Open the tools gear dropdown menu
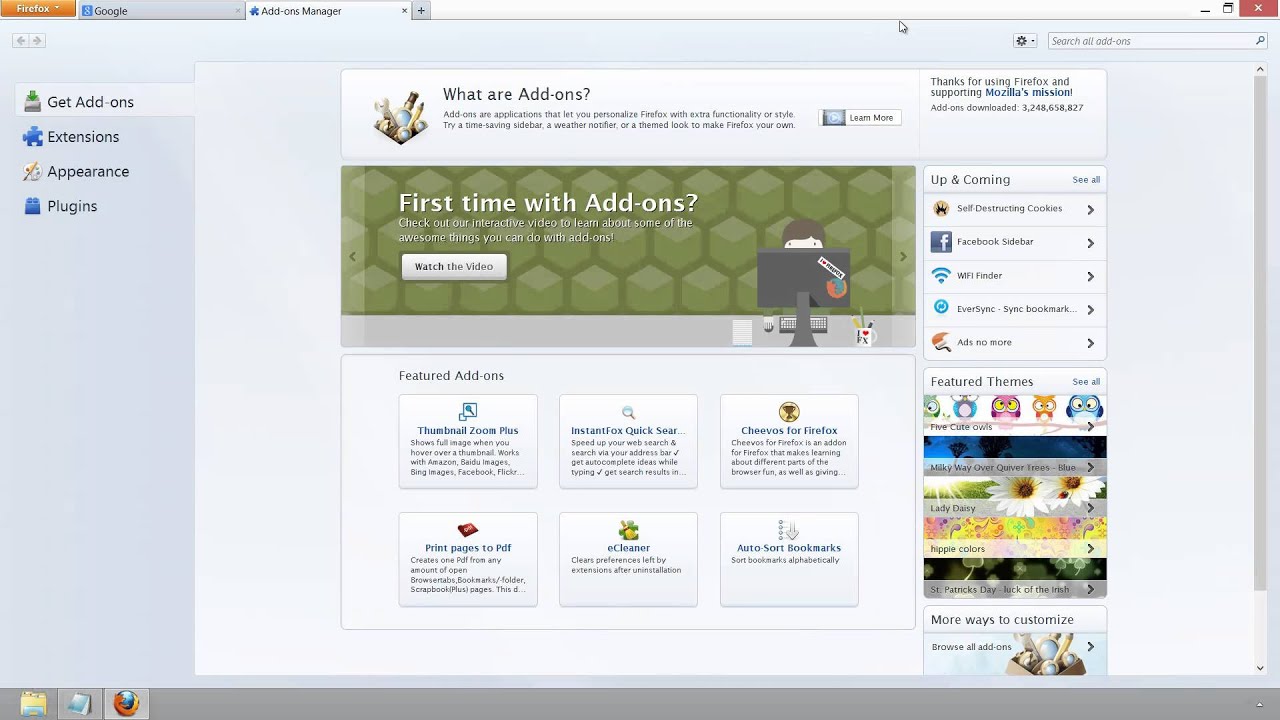Screen dimensions: 1280x720 click(x=1025, y=41)
